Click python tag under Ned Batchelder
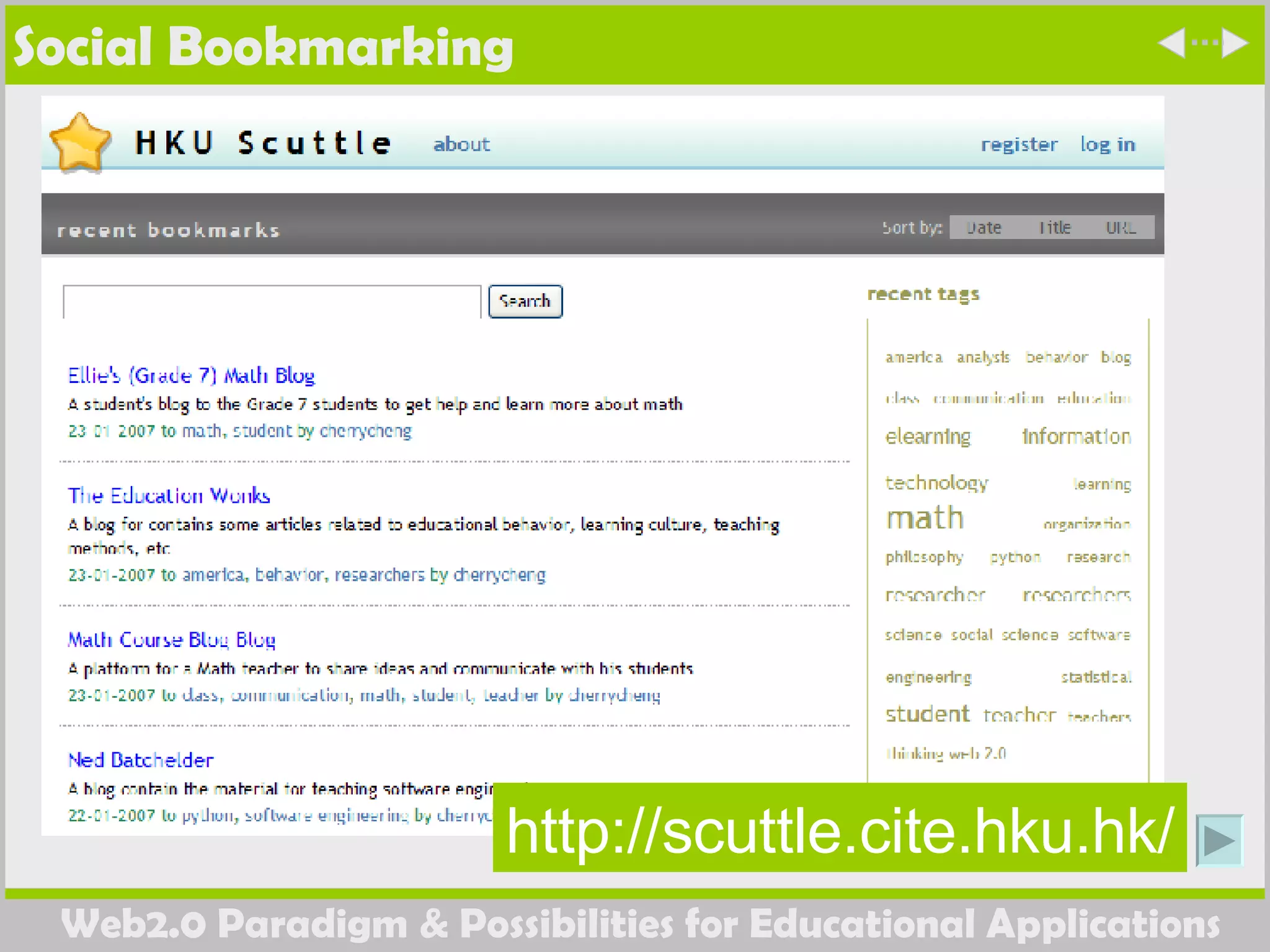1270x952 pixels. point(209,816)
